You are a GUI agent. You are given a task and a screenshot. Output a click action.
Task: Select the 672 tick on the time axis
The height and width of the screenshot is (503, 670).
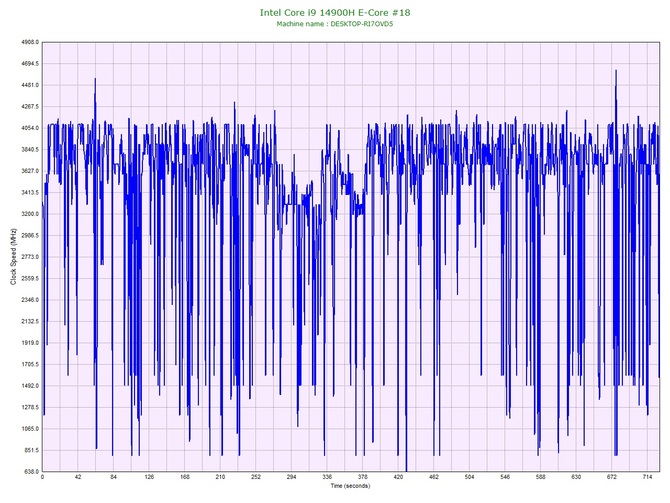[611, 477]
